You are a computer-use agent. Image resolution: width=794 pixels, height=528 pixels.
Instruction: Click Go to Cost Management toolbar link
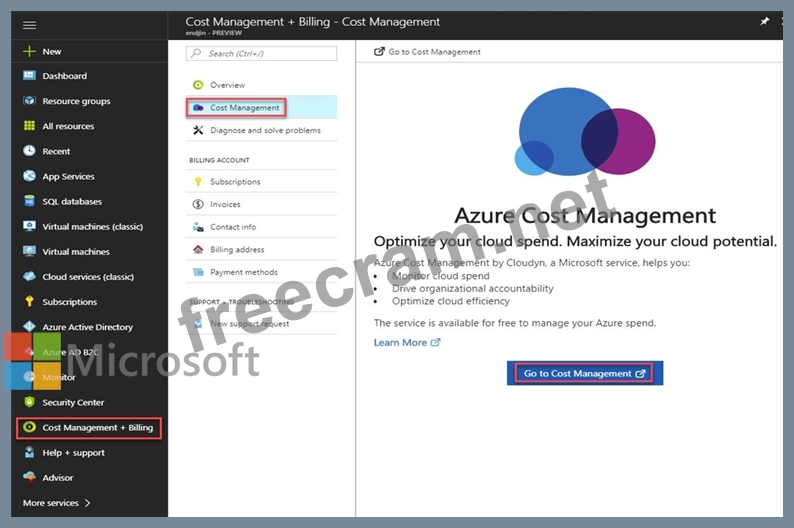coord(427,52)
